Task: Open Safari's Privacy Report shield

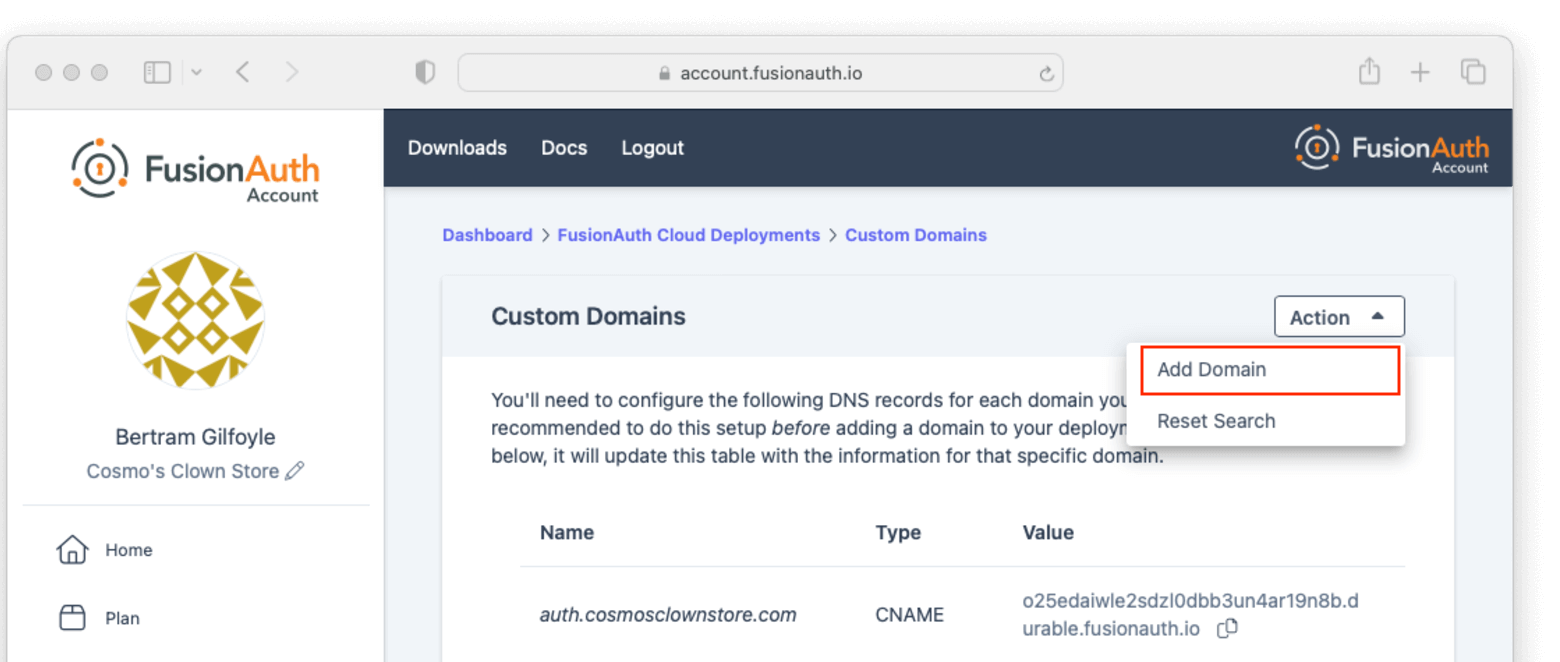Action: 424,71
